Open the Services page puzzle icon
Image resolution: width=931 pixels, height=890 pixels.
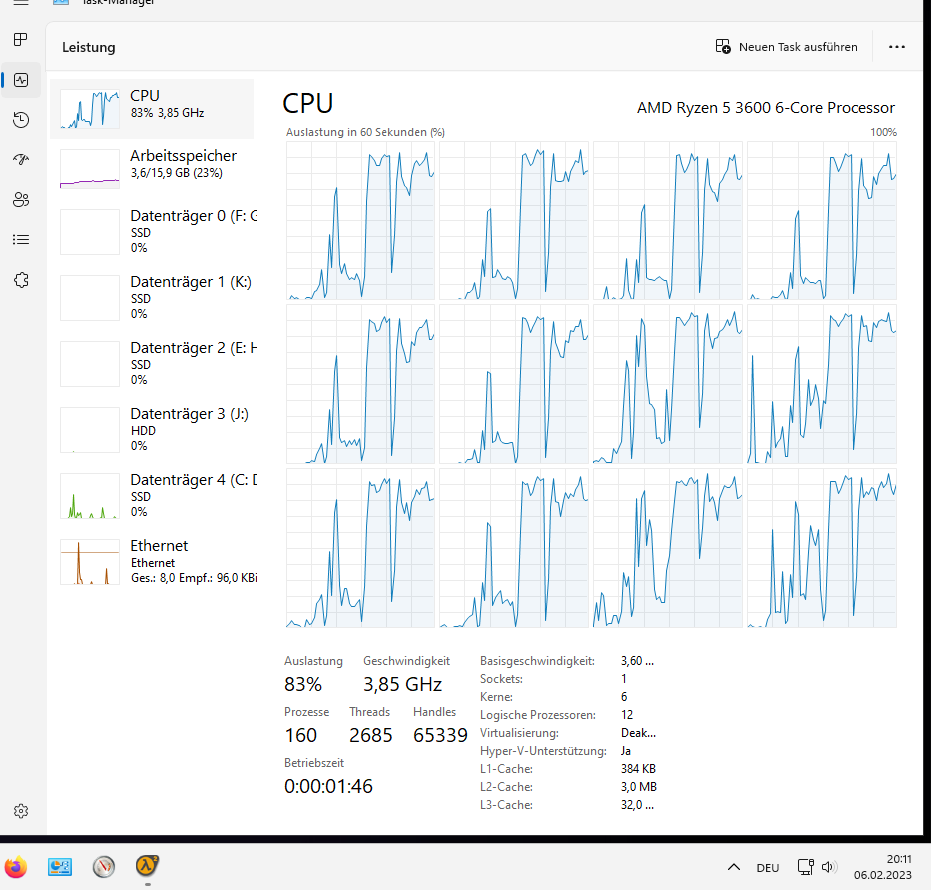click(x=21, y=280)
